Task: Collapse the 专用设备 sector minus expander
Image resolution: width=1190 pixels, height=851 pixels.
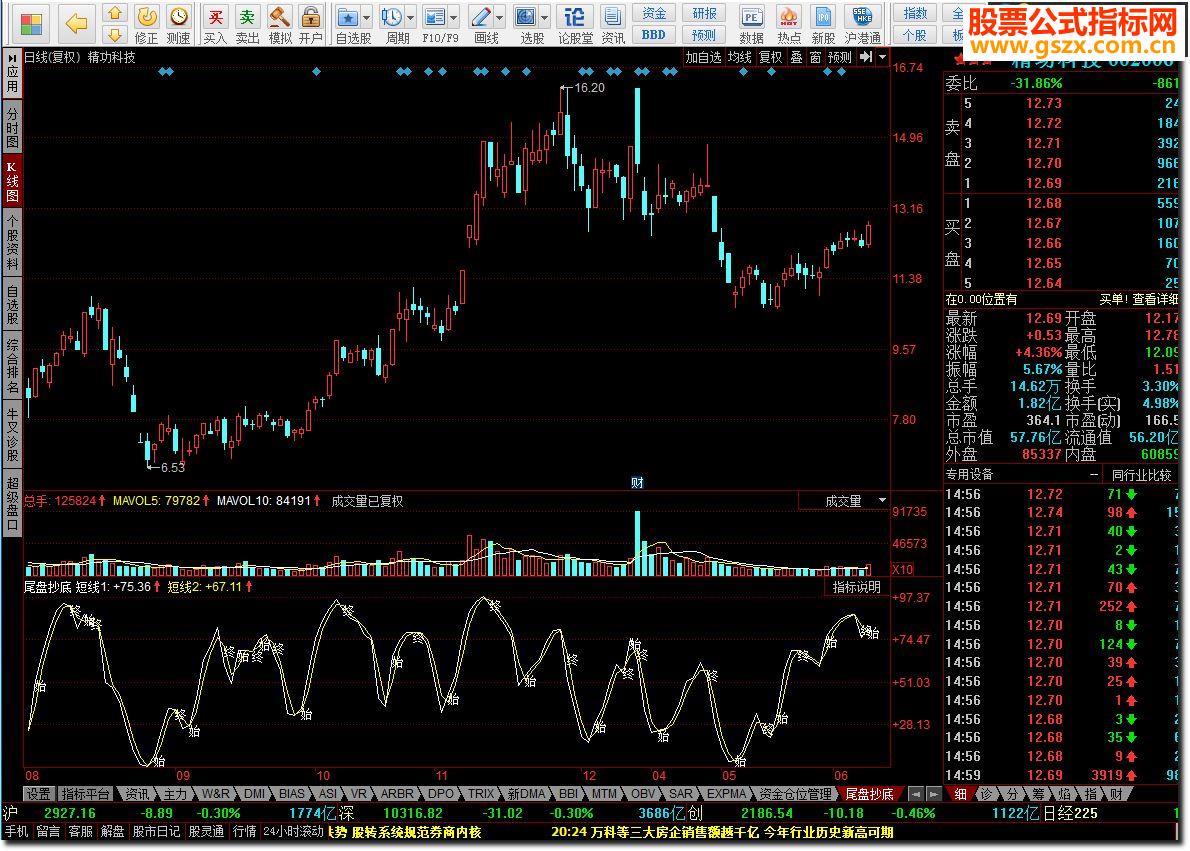Action: [x=1094, y=474]
